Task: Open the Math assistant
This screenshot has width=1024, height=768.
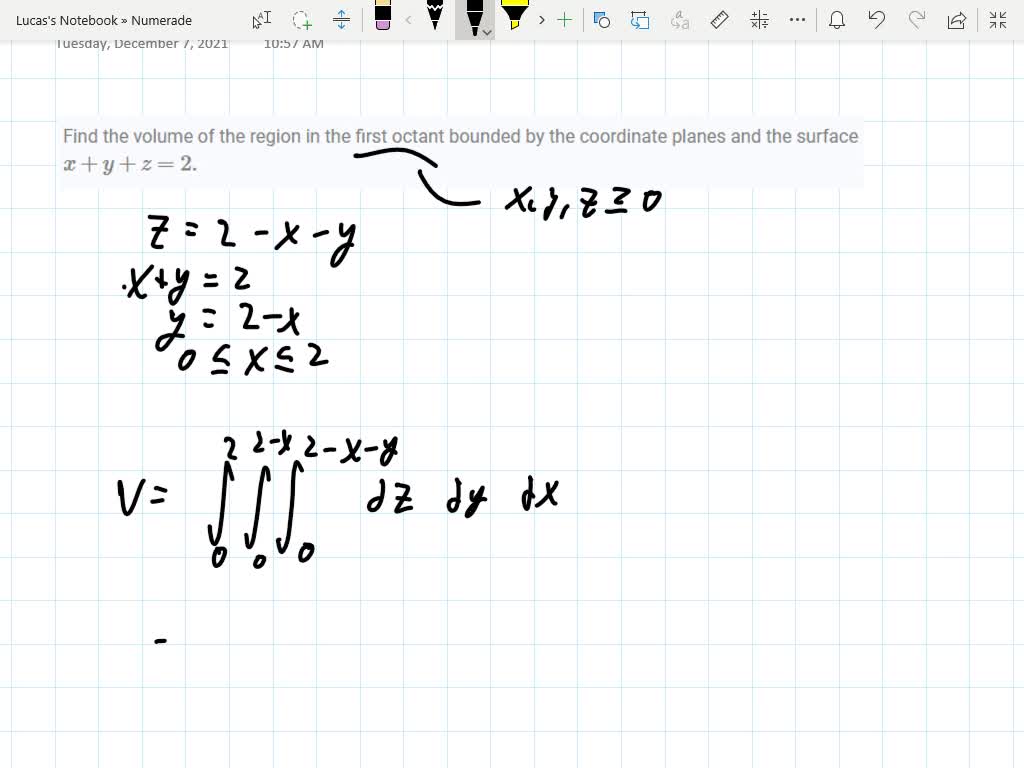Action: pos(759,20)
